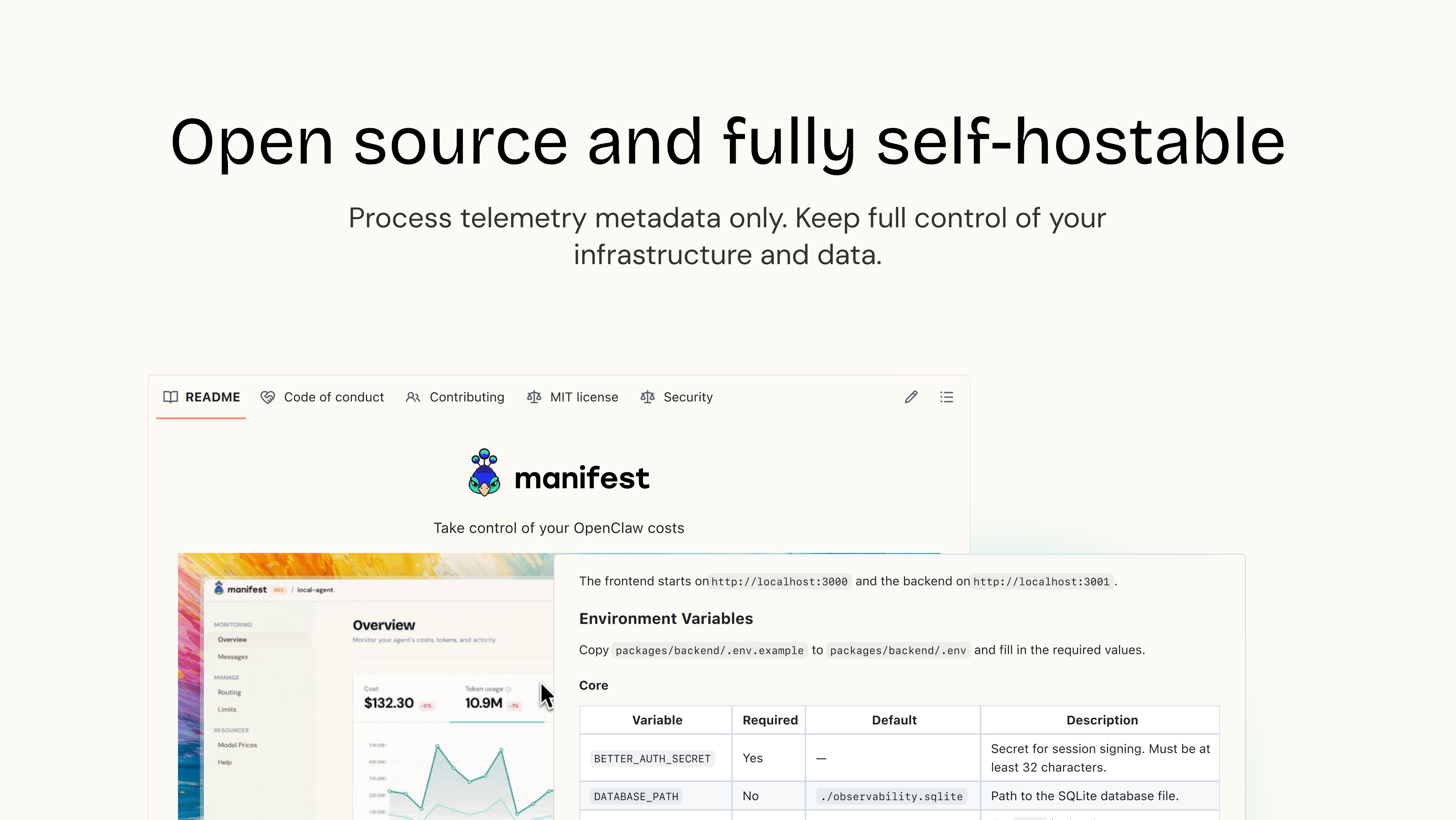1456x820 pixels.
Task: Click the BETTER_AUTH_SECRET variable cell
Action: [x=652, y=758]
